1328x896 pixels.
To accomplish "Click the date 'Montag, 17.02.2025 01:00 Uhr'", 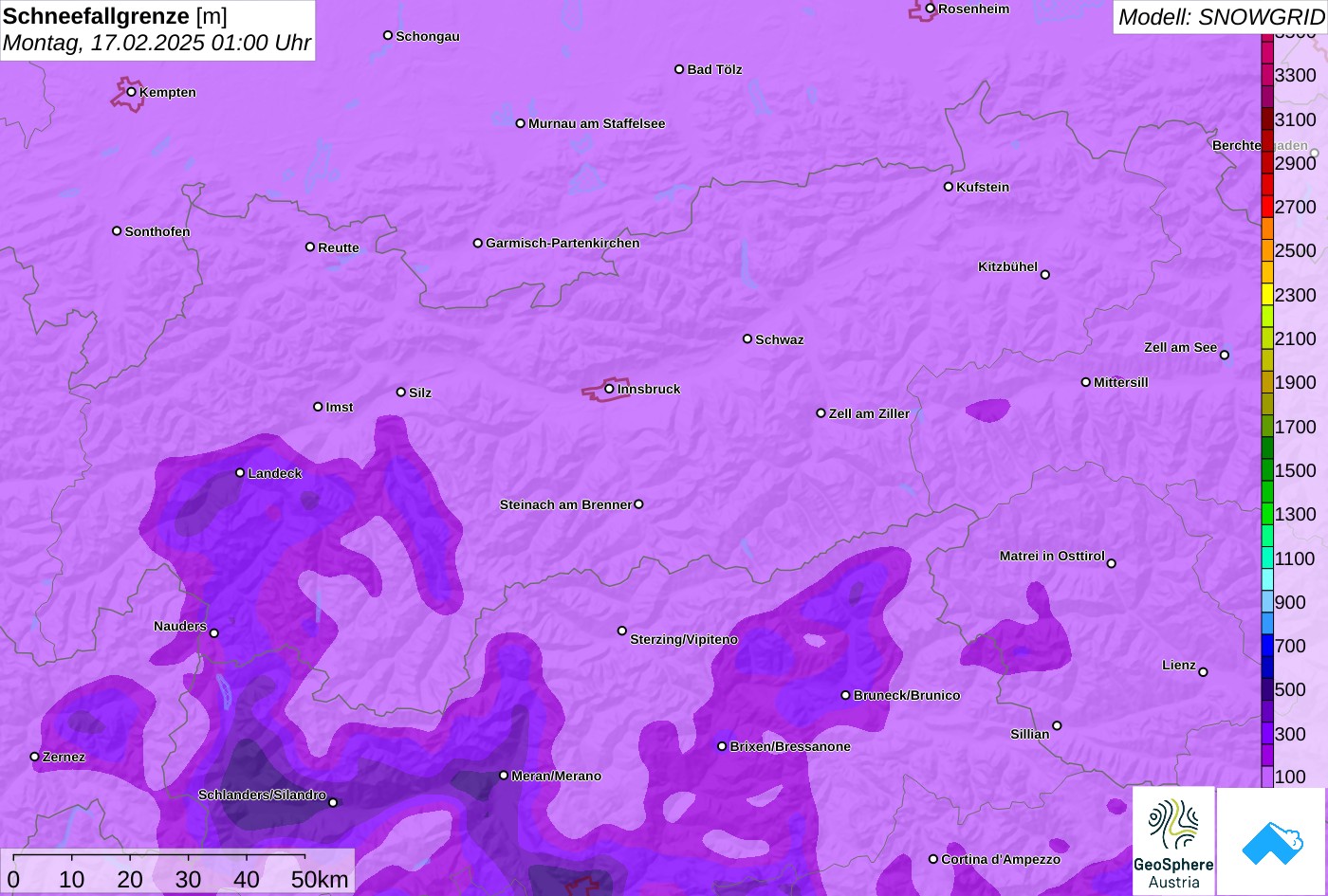I will click(x=157, y=43).
